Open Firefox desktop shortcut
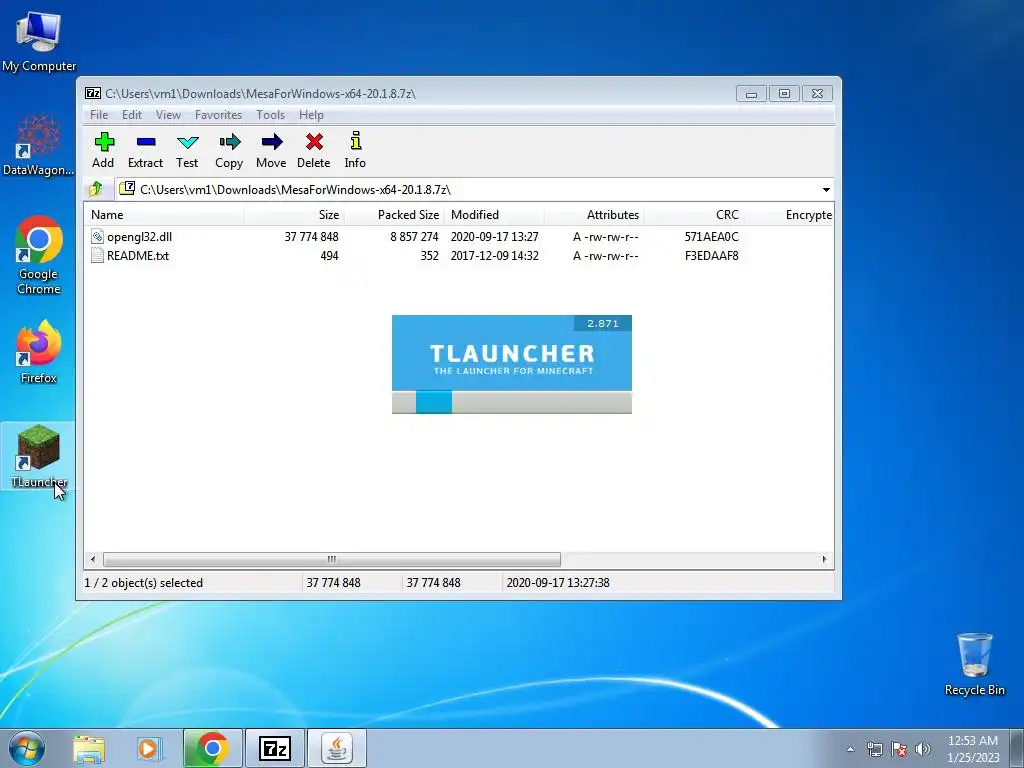1024x768 pixels. tap(39, 353)
